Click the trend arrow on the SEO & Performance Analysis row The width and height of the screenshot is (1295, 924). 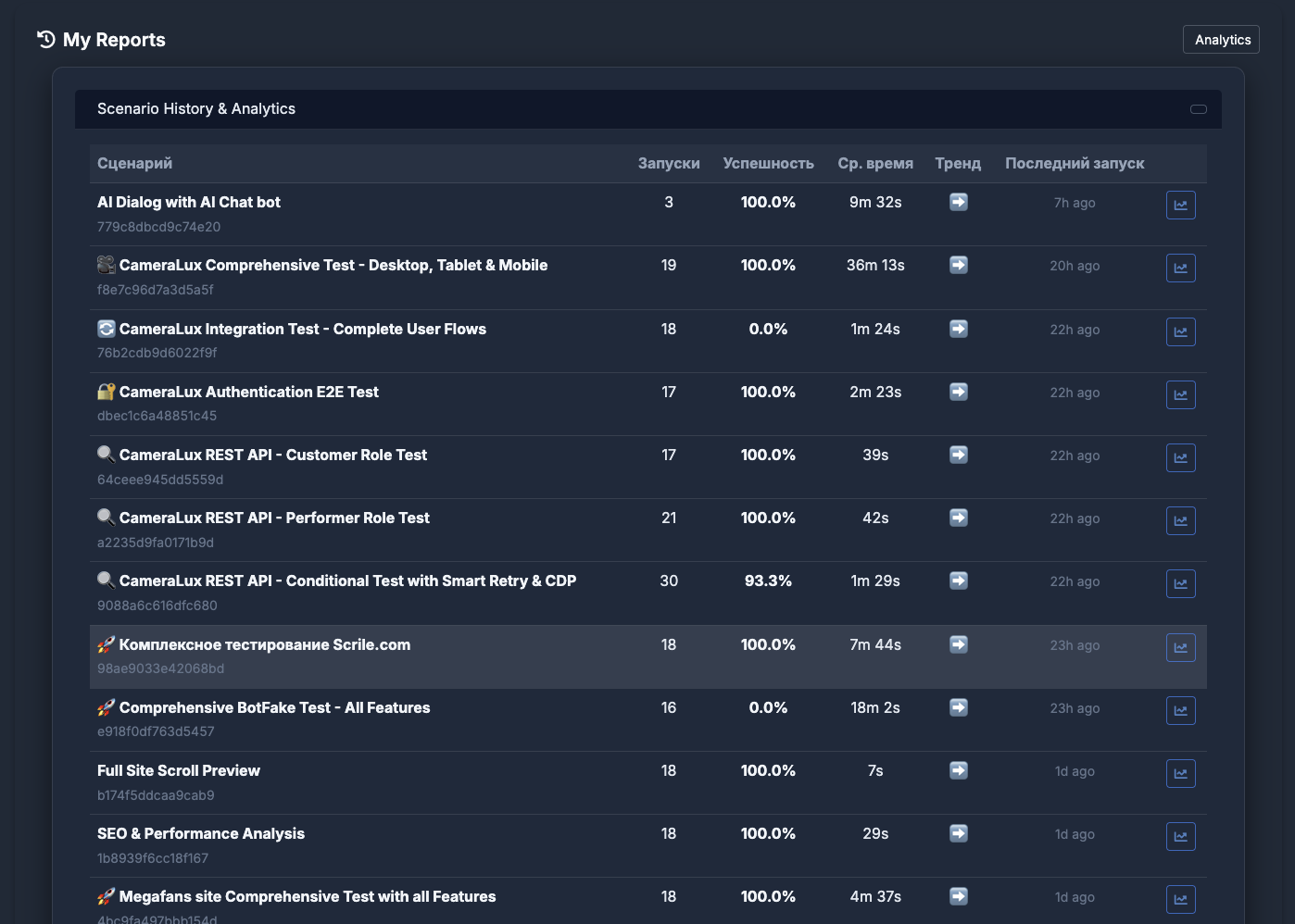pos(958,833)
